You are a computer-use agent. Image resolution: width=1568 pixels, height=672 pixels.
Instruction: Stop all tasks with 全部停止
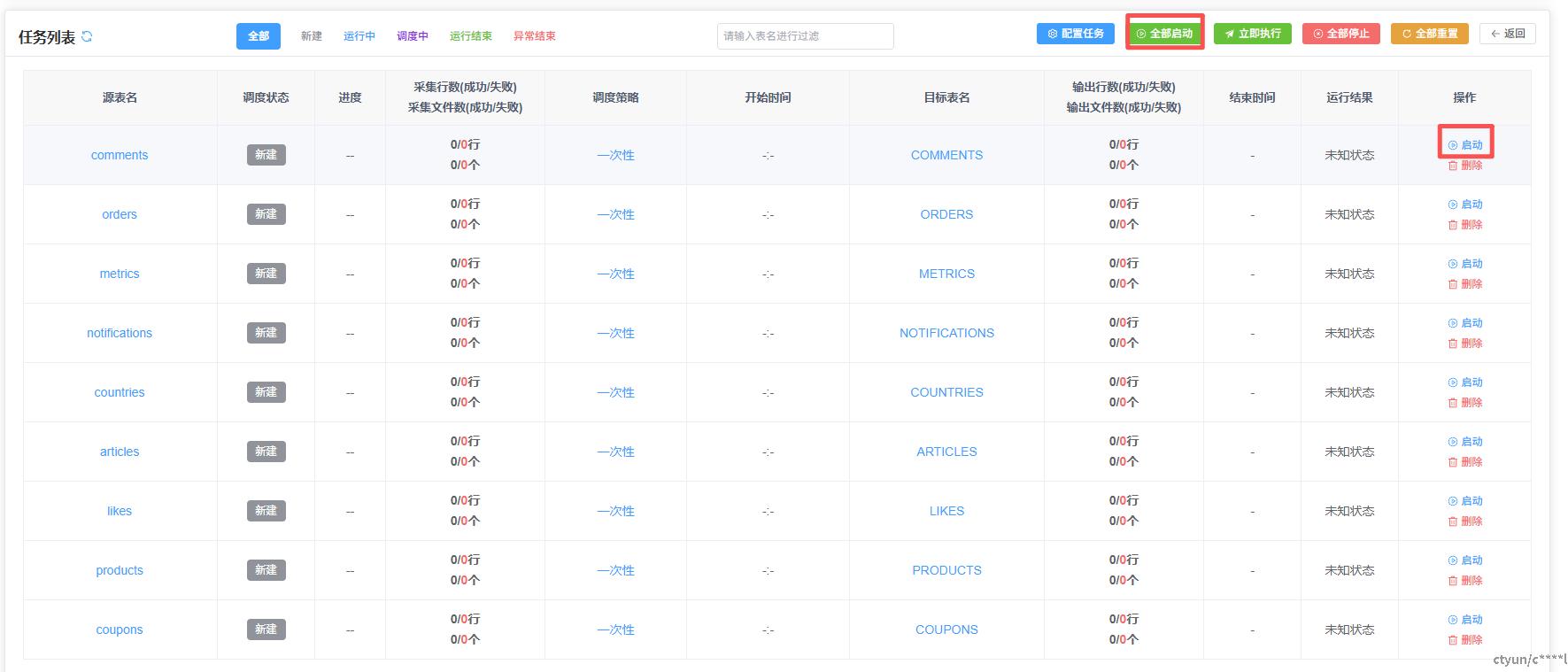1341,34
